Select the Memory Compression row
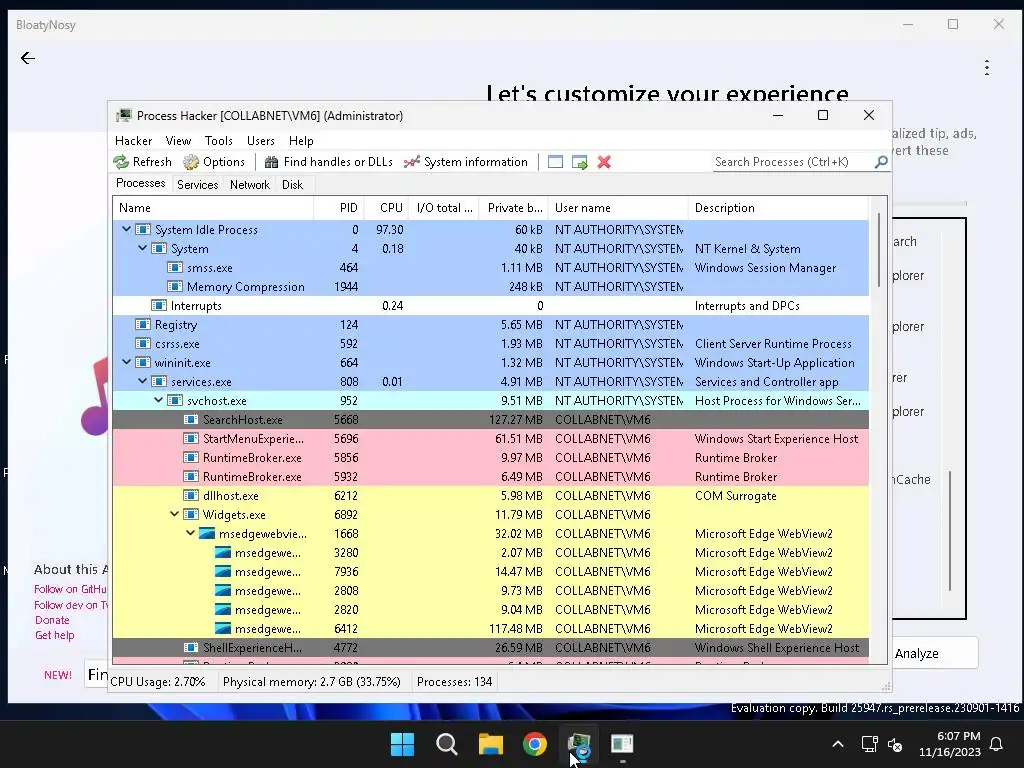1024x768 pixels. (x=490, y=287)
